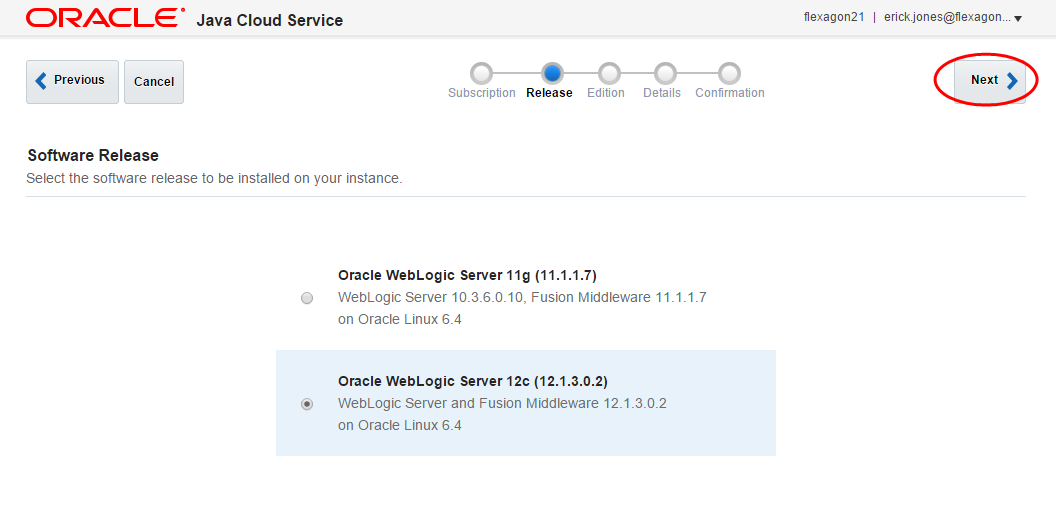Screen dimensions: 1056x514
Task: Click the Cancel button
Action: (x=154, y=82)
